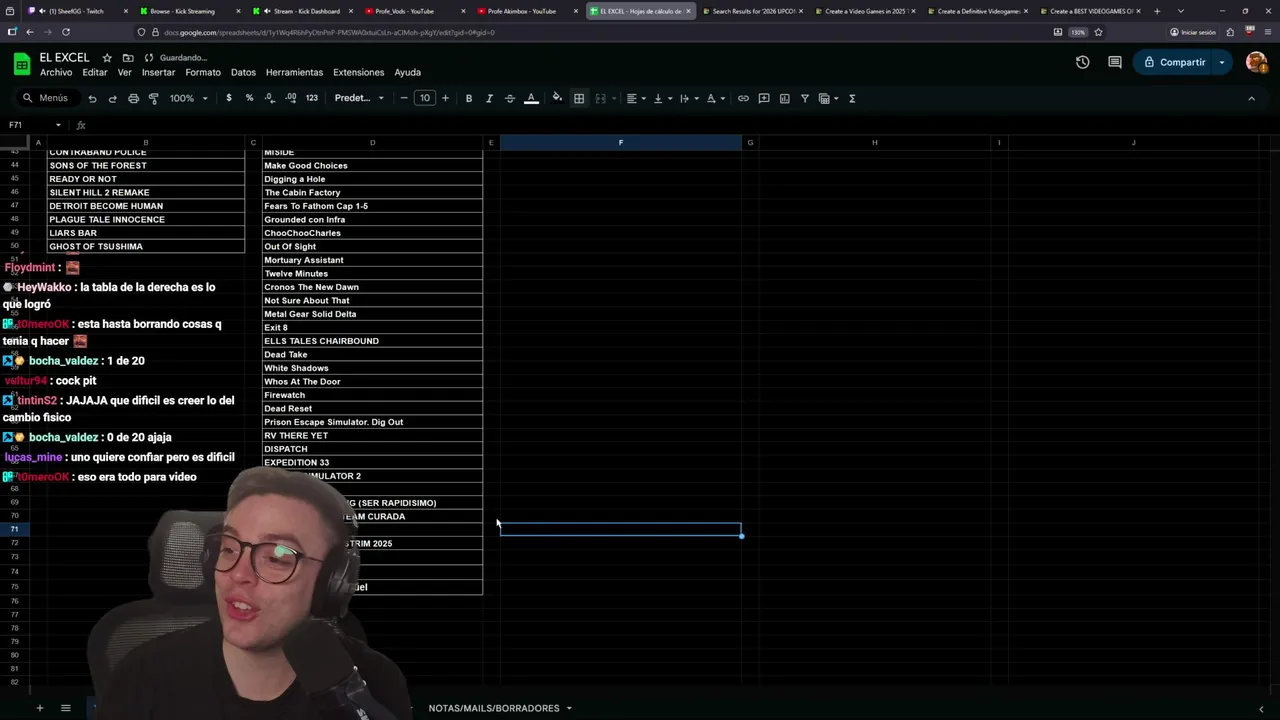The image size is (1280, 720).
Task: Open the font family dropdown Predet...
Action: coord(359,98)
